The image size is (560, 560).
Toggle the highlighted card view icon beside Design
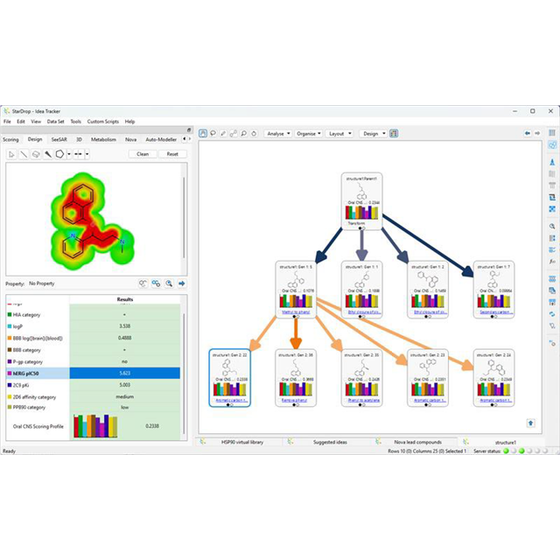(x=394, y=134)
